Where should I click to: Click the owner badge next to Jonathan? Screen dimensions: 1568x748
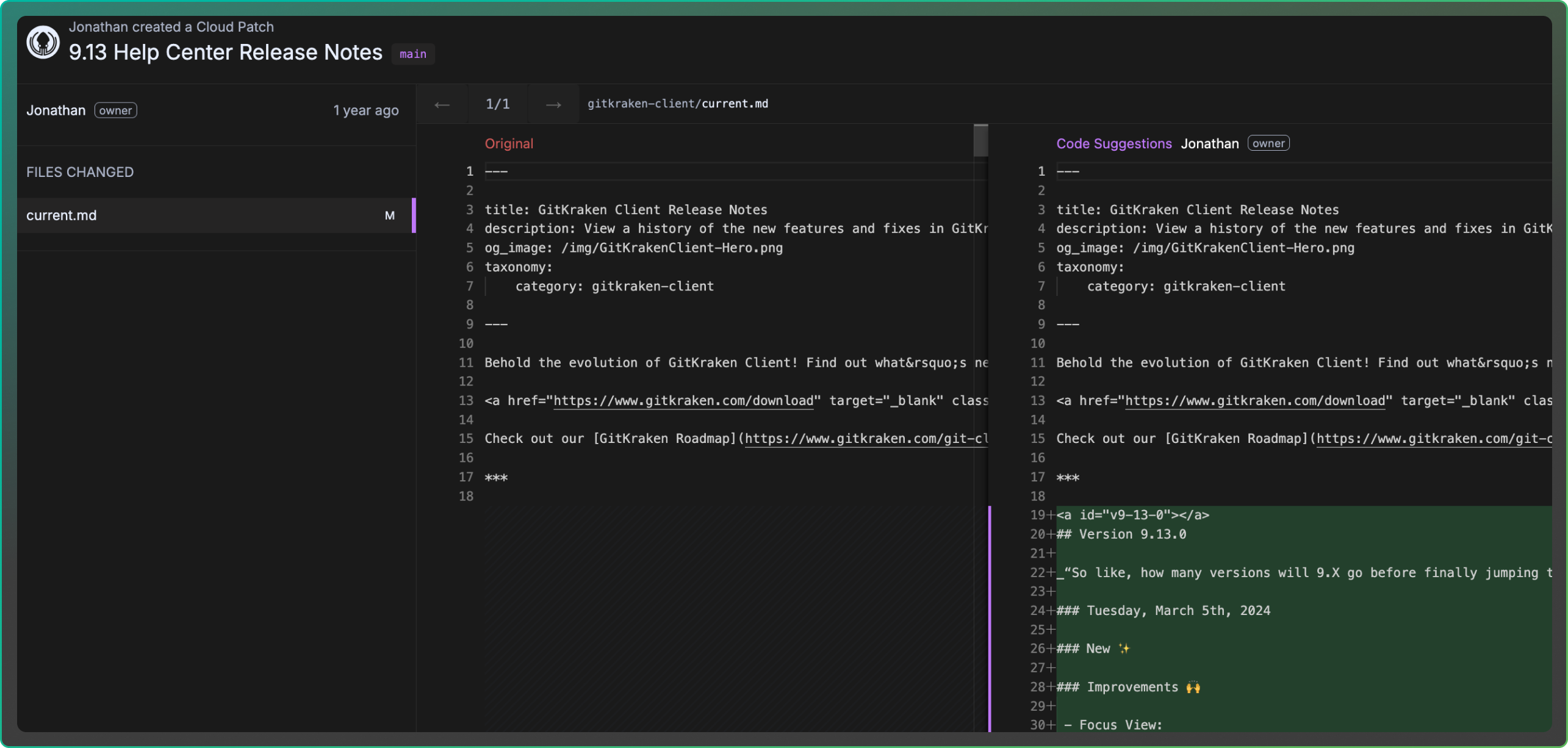115,110
